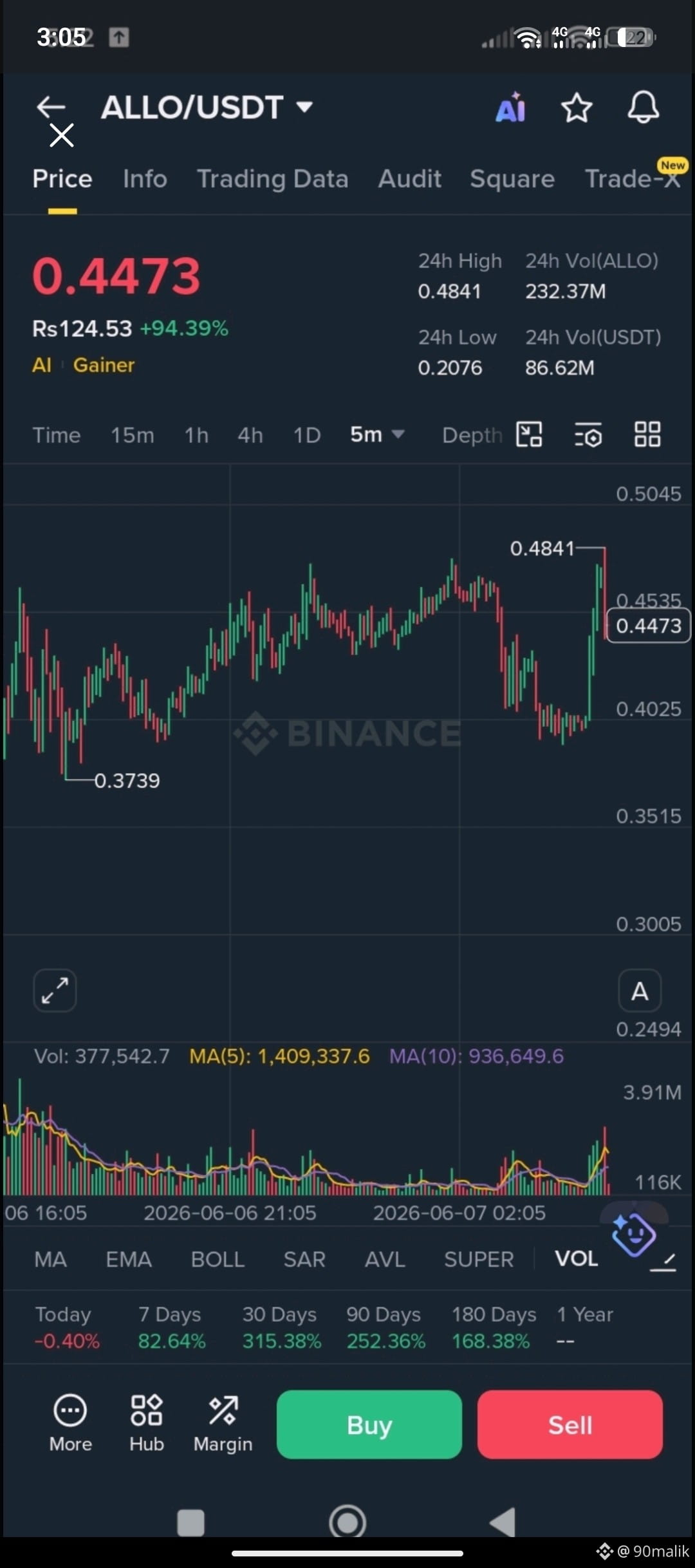This screenshot has height=1568, width=695.
Task: Tap the white X close icon
Action: pos(62,136)
